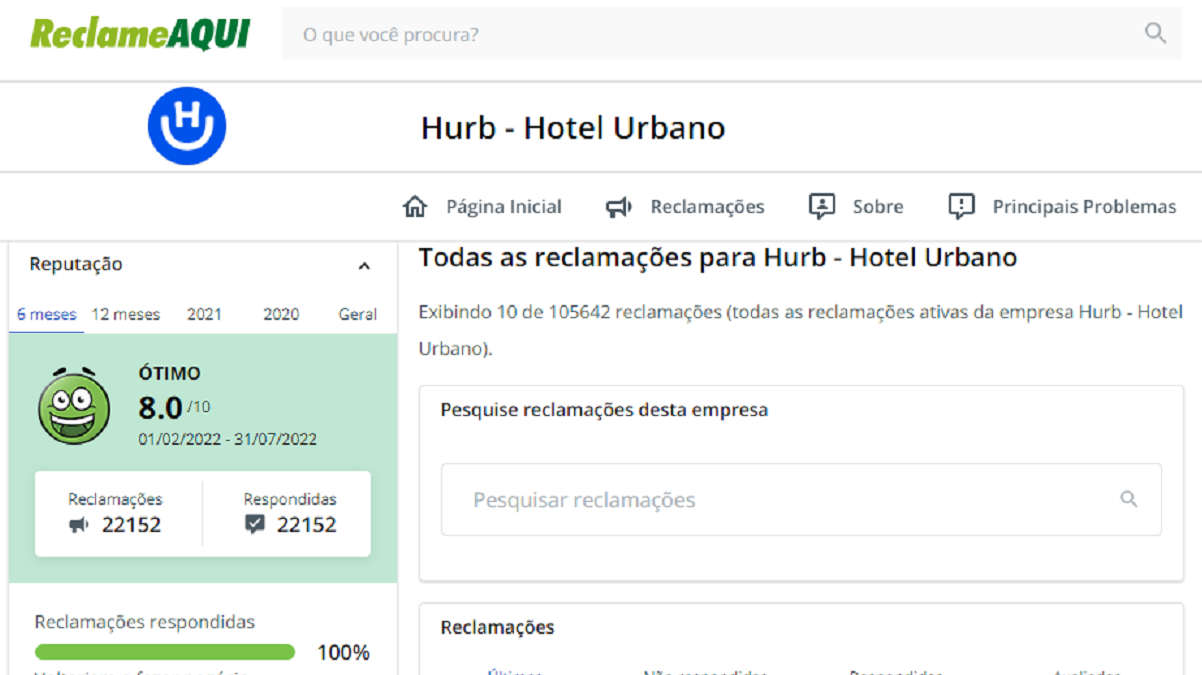Click the ReclameAQUI logo
This screenshot has height=675, width=1202.
click(139, 34)
